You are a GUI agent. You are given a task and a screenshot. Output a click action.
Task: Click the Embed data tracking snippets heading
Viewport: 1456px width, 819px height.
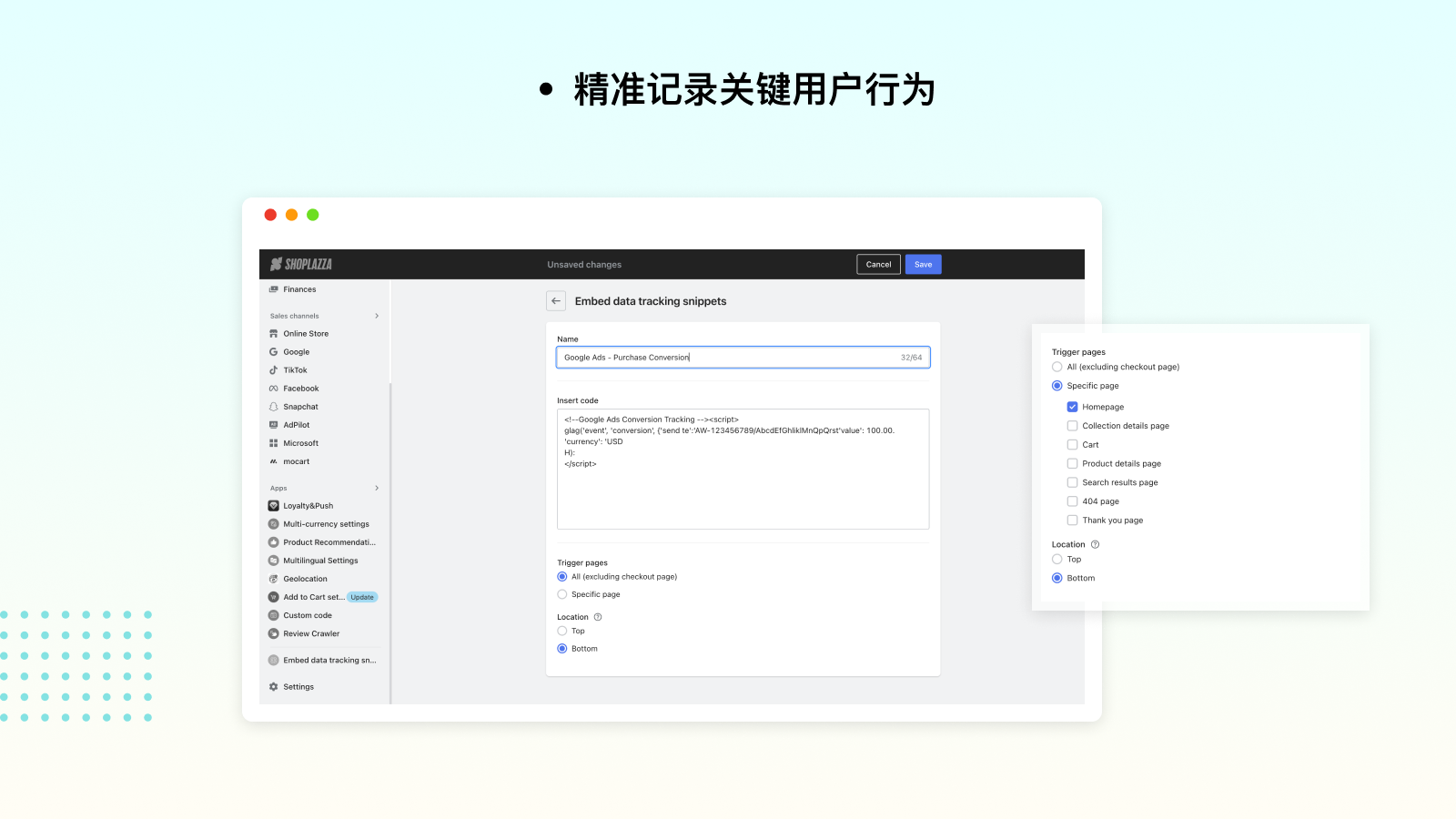coord(651,301)
